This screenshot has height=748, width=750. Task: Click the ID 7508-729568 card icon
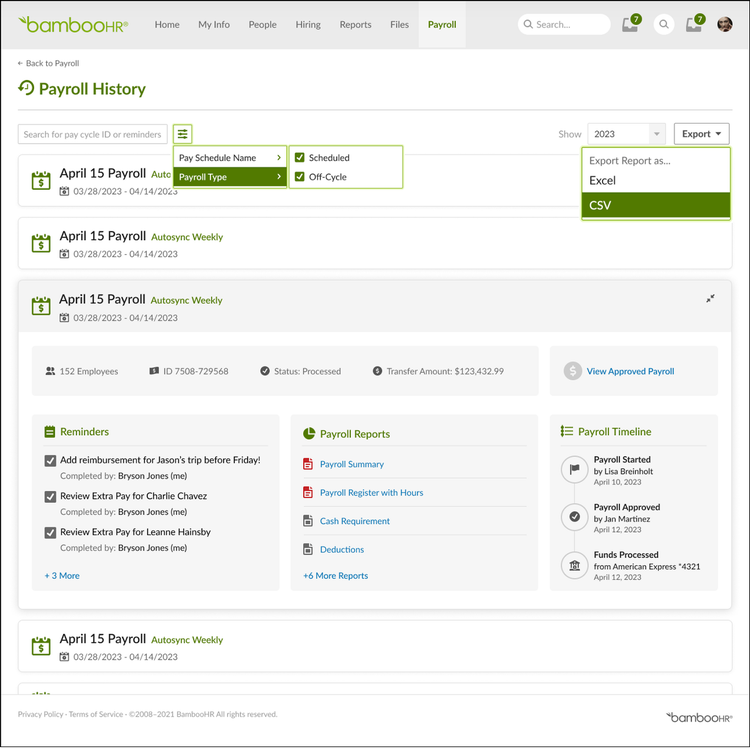tap(154, 371)
